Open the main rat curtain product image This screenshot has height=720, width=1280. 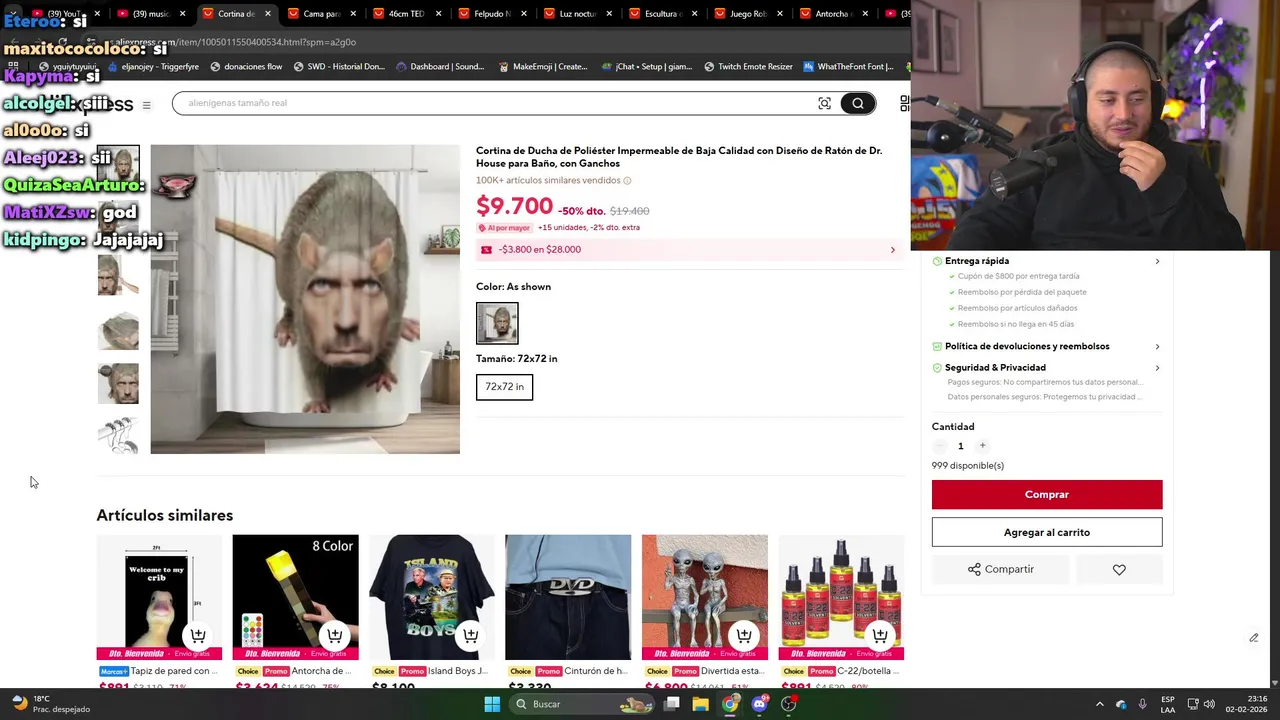[x=305, y=299]
